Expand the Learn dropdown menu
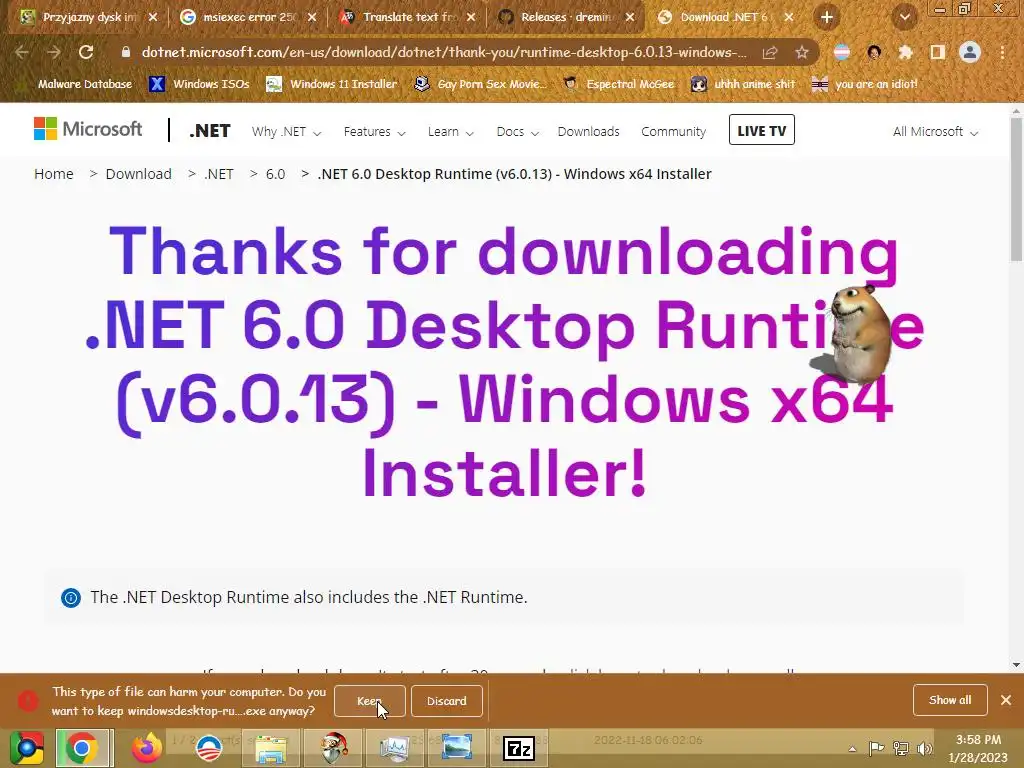The height and width of the screenshot is (768, 1024). pyautogui.click(x=450, y=131)
